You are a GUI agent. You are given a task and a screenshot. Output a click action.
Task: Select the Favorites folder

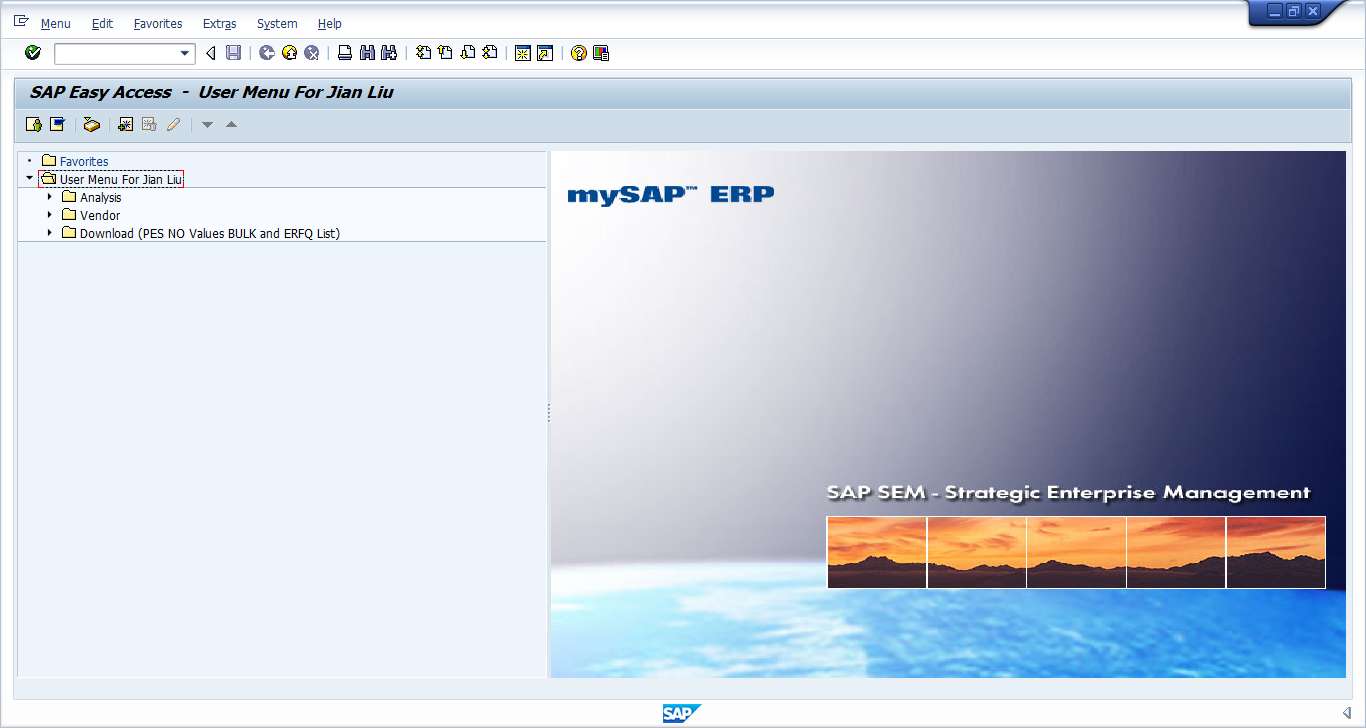pyautogui.click(x=84, y=161)
